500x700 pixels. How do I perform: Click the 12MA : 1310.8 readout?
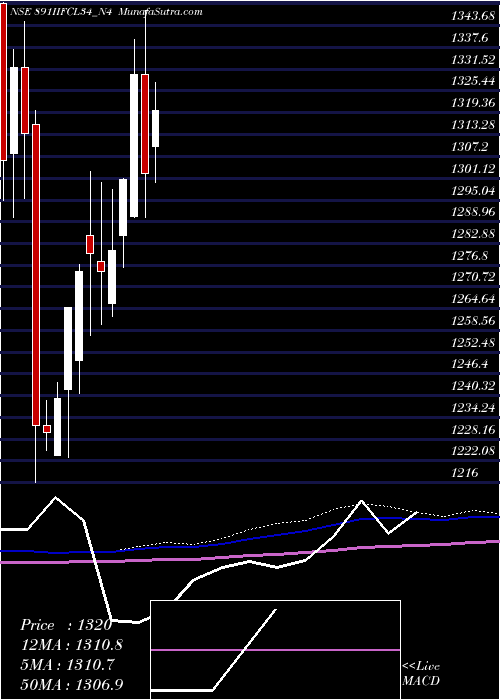click(71, 645)
